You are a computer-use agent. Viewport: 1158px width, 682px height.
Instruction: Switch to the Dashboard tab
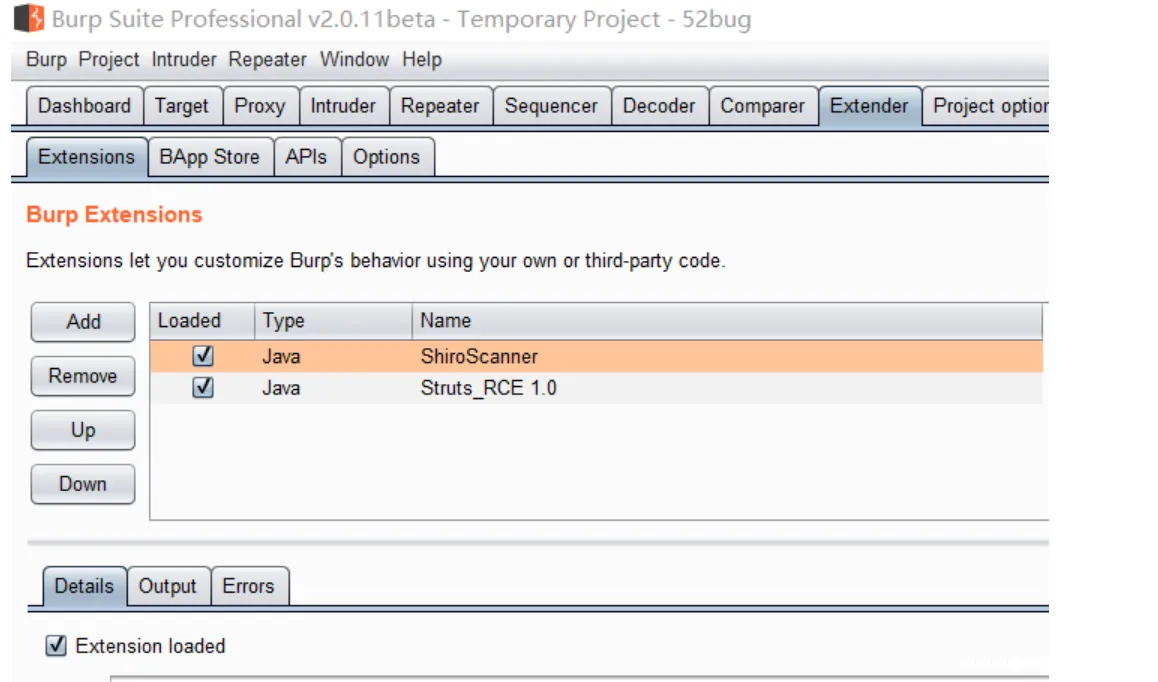pyautogui.click(x=84, y=106)
